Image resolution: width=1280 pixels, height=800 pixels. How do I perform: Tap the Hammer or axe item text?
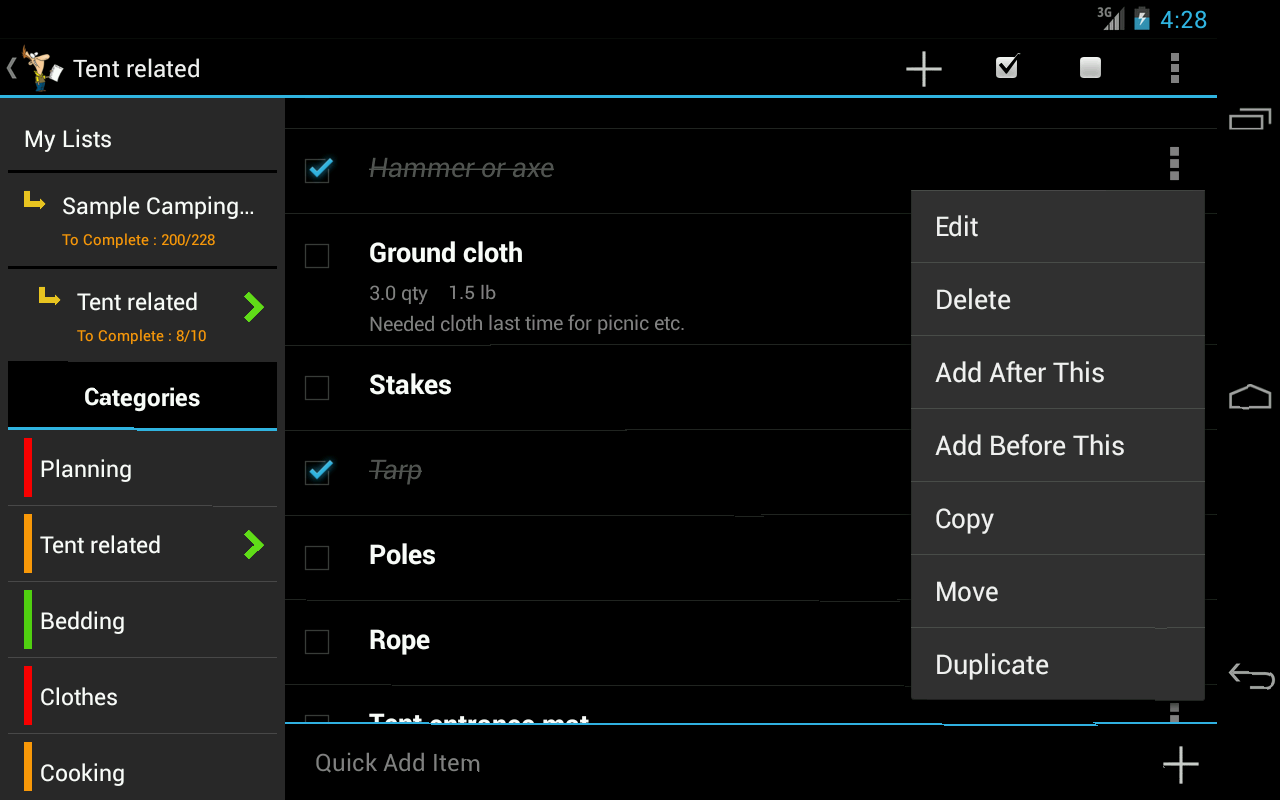tap(461, 168)
